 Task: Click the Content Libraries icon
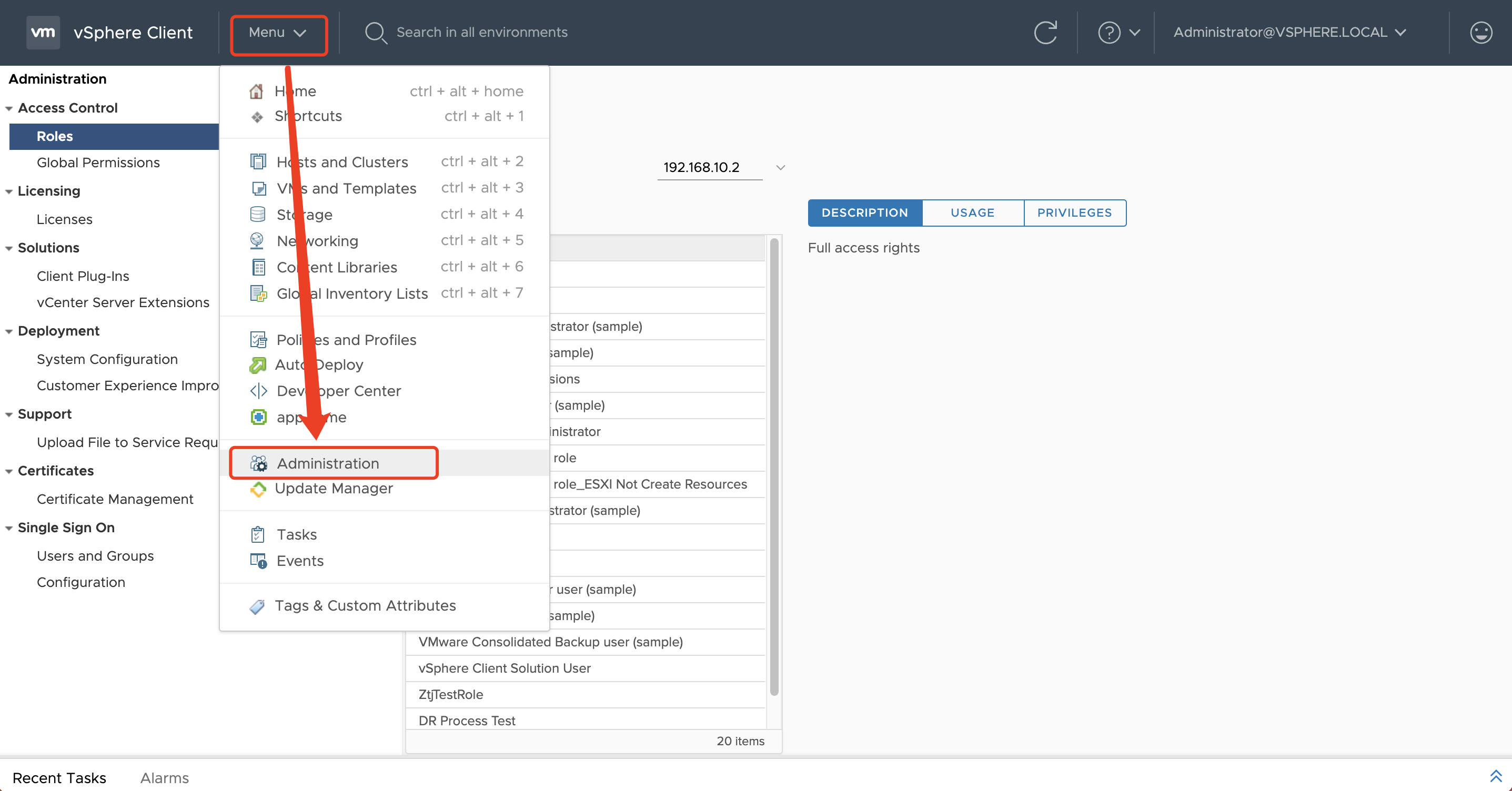[x=258, y=267]
